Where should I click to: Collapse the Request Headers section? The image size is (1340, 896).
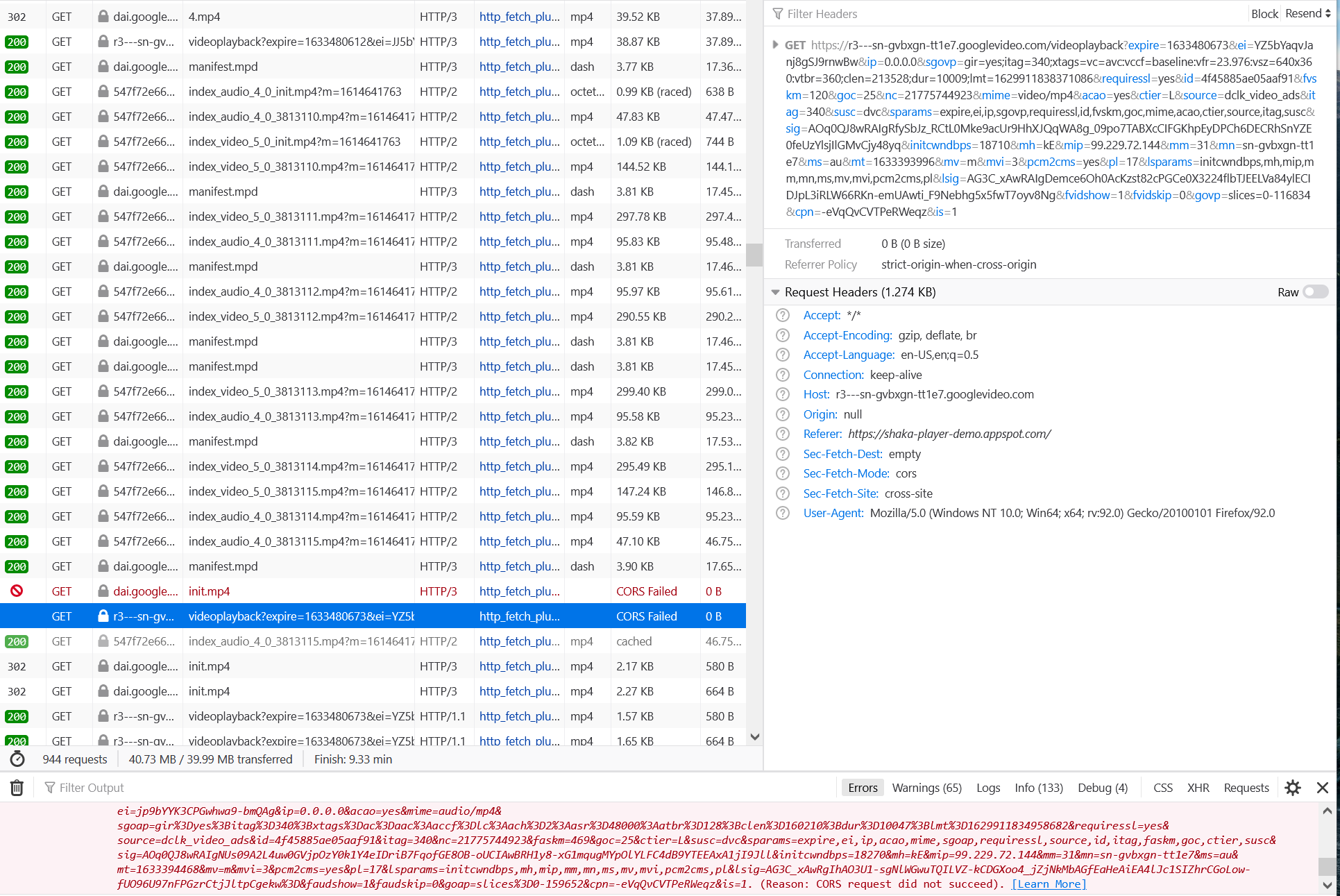[775, 292]
